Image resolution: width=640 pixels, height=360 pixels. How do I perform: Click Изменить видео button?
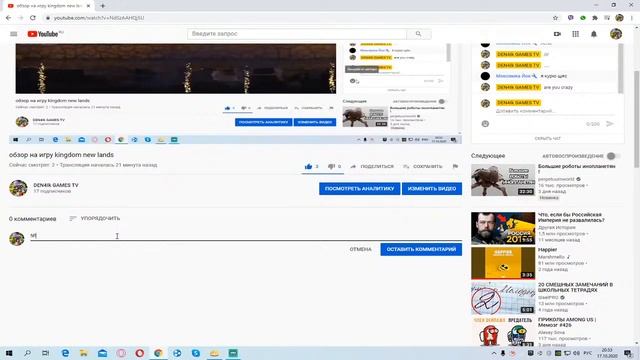click(432, 189)
